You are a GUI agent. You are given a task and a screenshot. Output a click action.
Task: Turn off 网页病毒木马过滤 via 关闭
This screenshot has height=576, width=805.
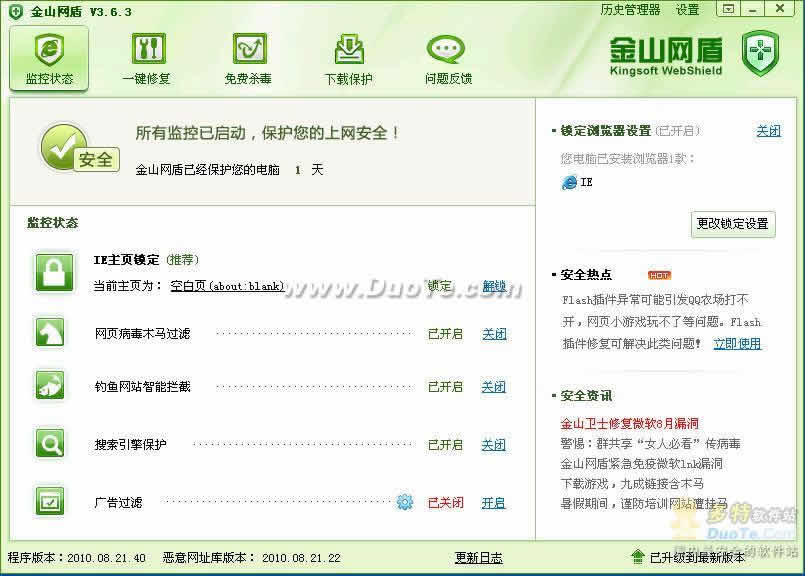click(494, 334)
